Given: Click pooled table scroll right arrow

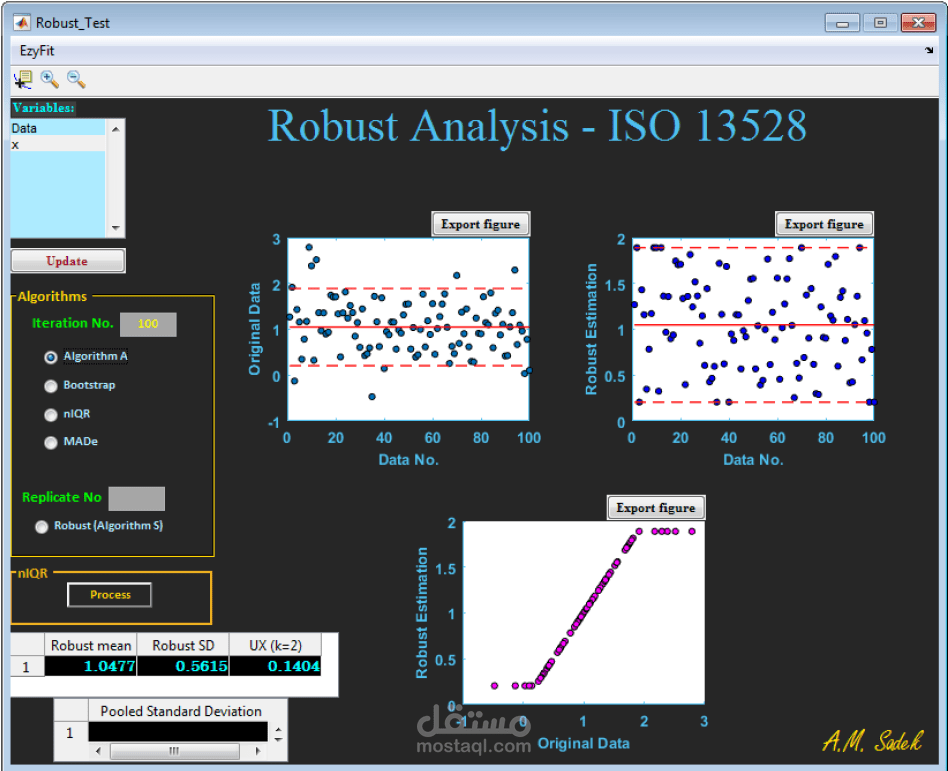Looking at the screenshot, I should (x=258, y=751).
